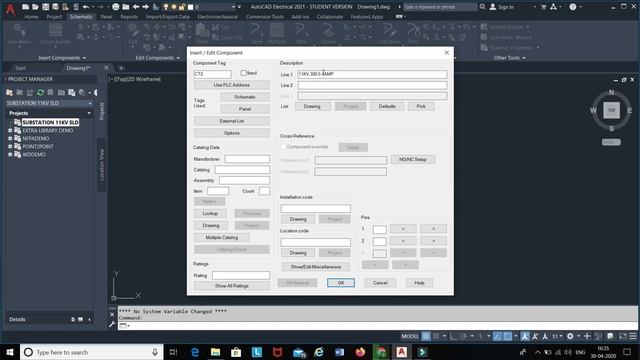Click the customization menu icon at status bar end
The width and height of the screenshot is (640, 360).
pyautogui.click(x=633, y=336)
